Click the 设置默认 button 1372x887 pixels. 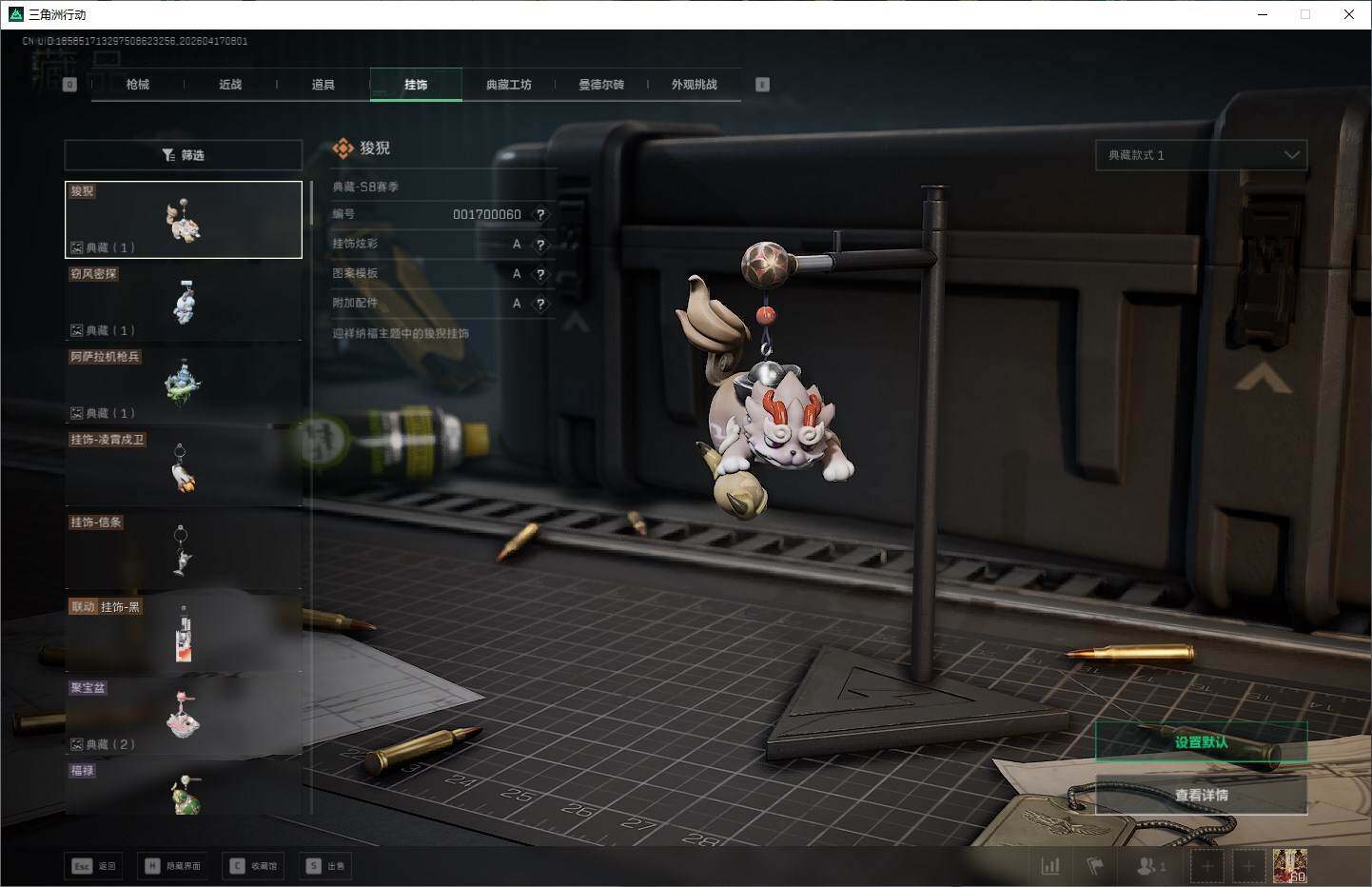point(1201,742)
